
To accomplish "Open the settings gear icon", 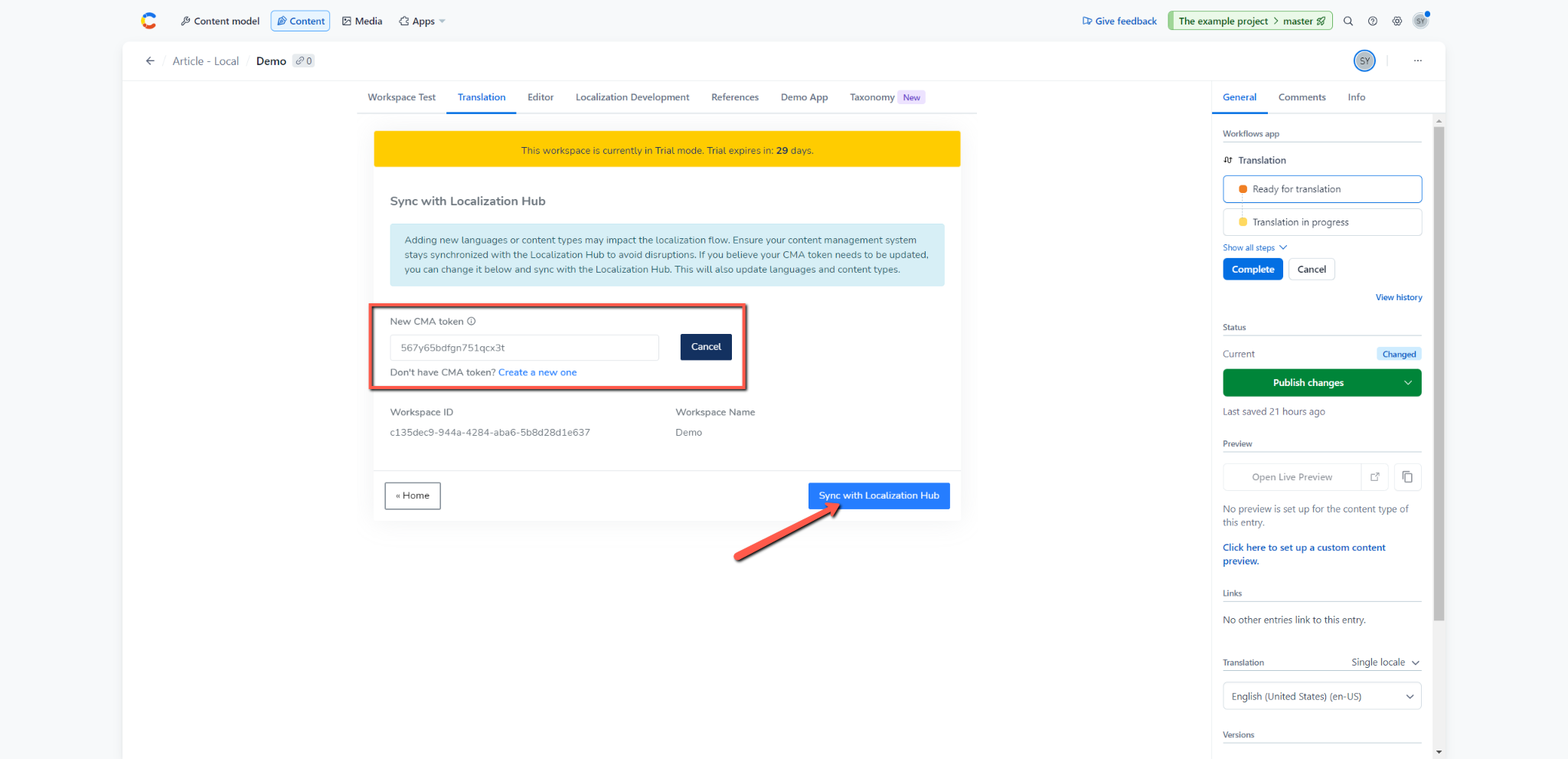I will pos(1397,21).
